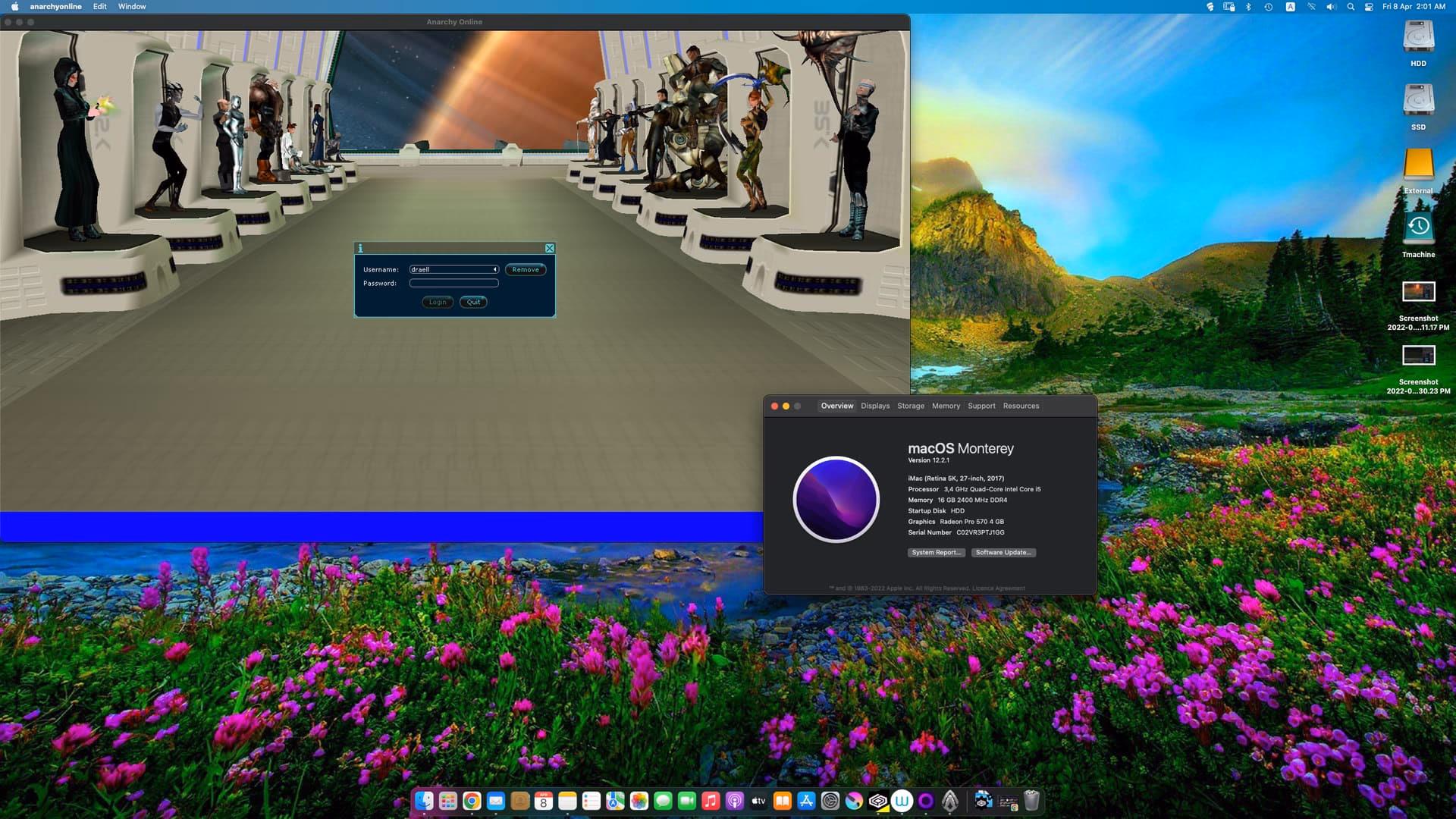
Task: Open Apple TV from the Dock
Action: point(758,801)
